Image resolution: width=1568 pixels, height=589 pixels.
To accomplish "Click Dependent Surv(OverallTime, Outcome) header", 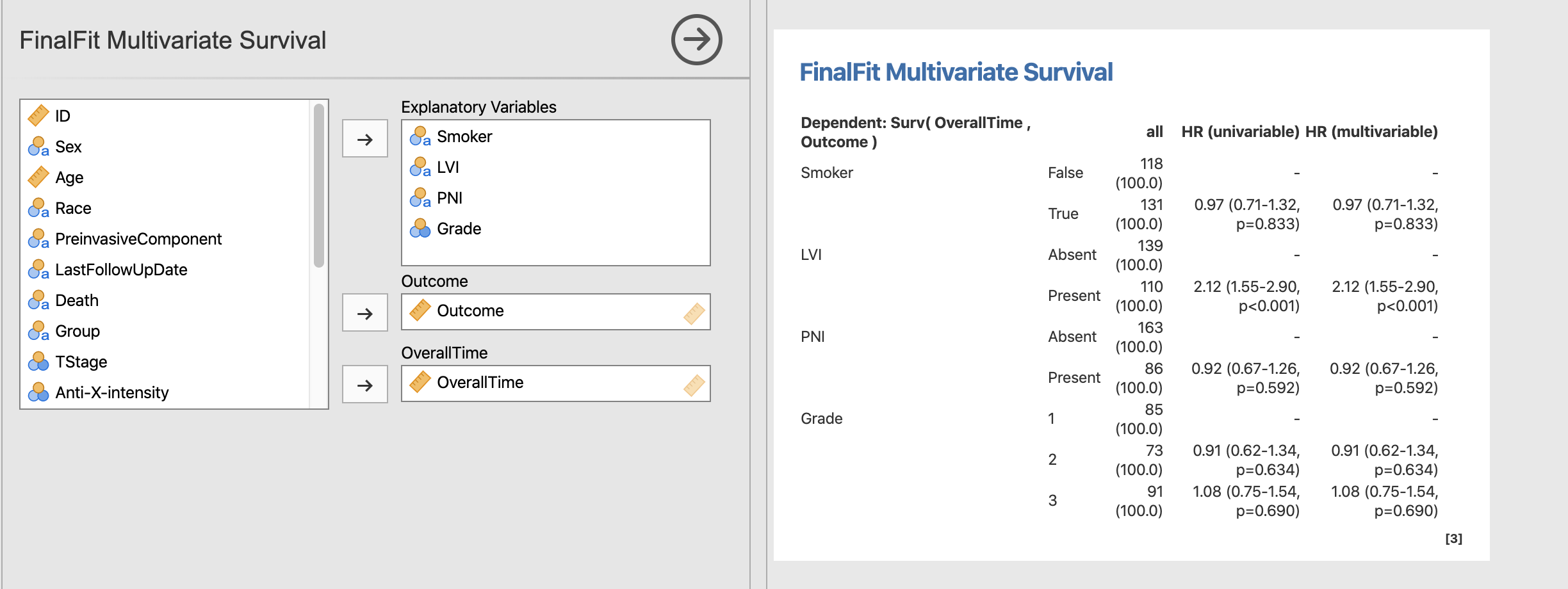I will 916,132.
